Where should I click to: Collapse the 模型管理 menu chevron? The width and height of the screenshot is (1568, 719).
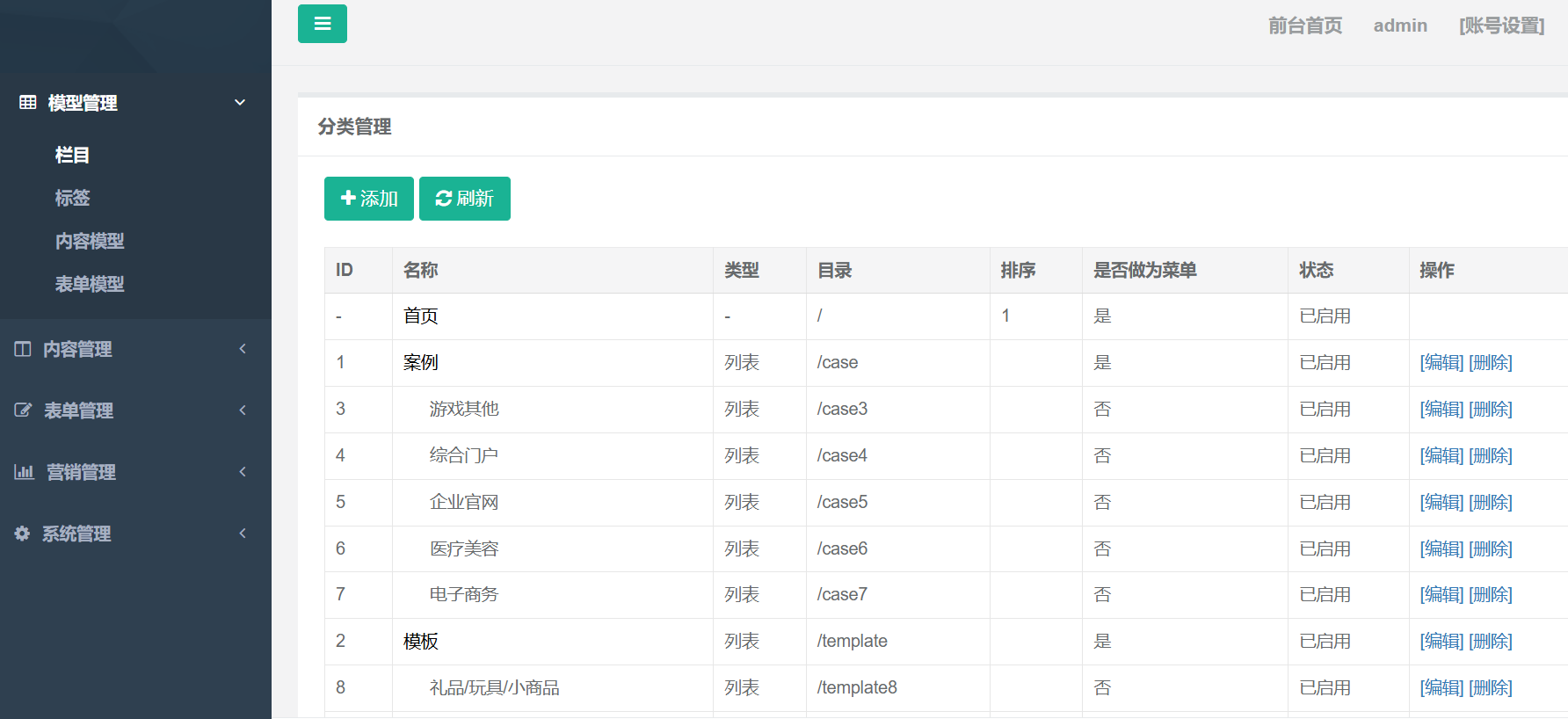pyautogui.click(x=240, y=103)
